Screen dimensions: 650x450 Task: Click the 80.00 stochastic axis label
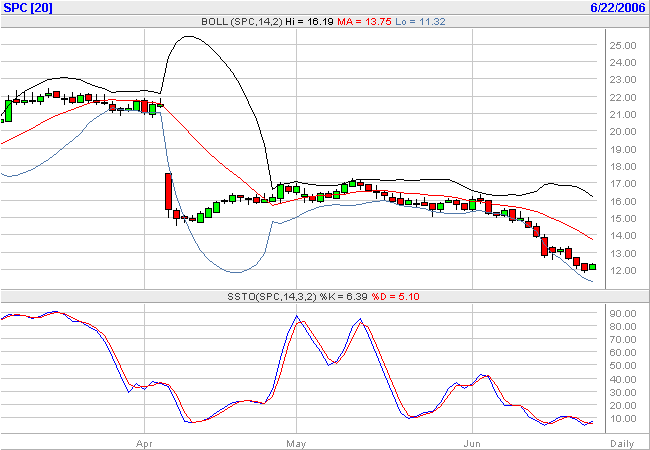(623, 327)
